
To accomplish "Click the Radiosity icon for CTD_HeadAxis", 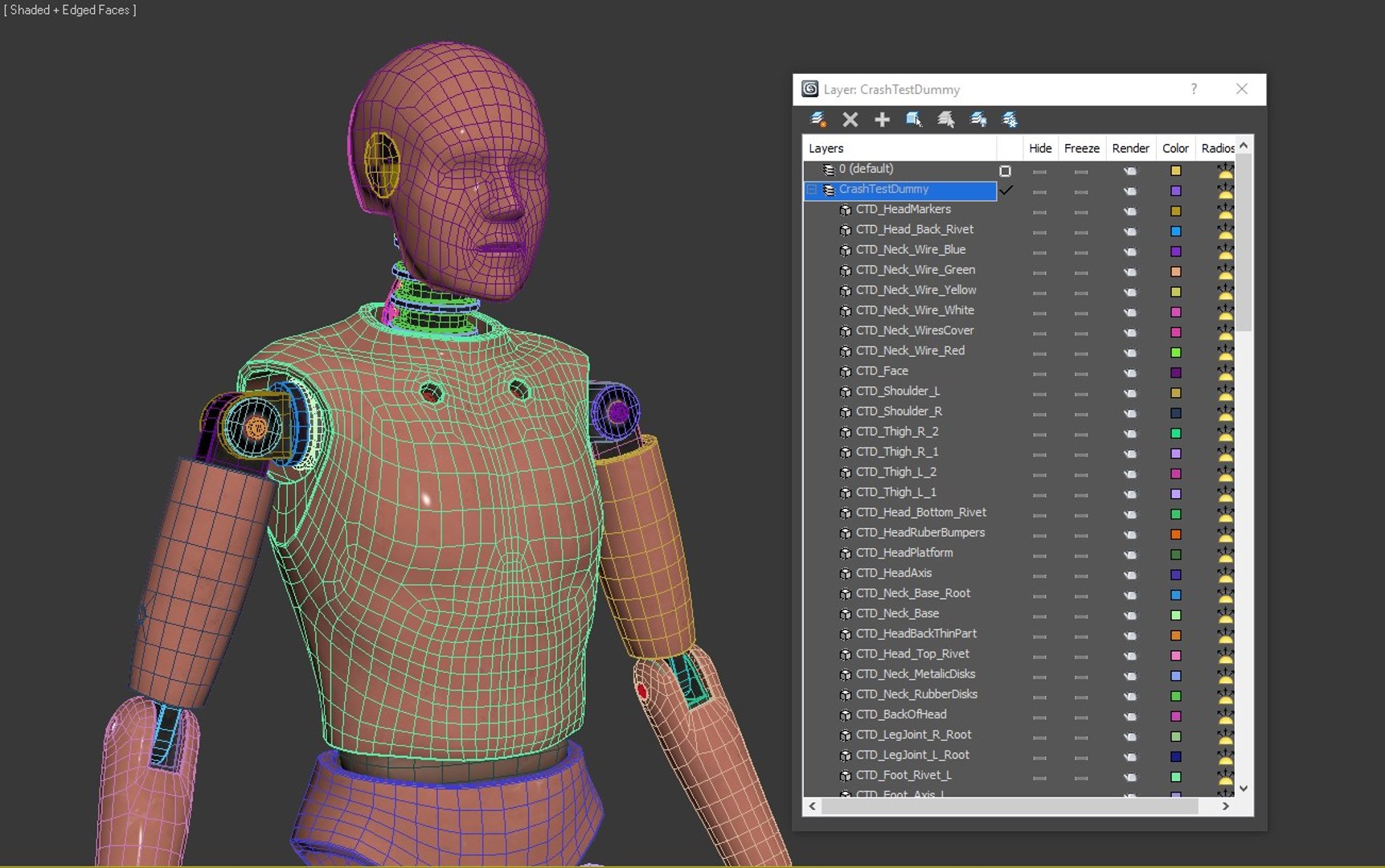I will tap(1225, 575).
